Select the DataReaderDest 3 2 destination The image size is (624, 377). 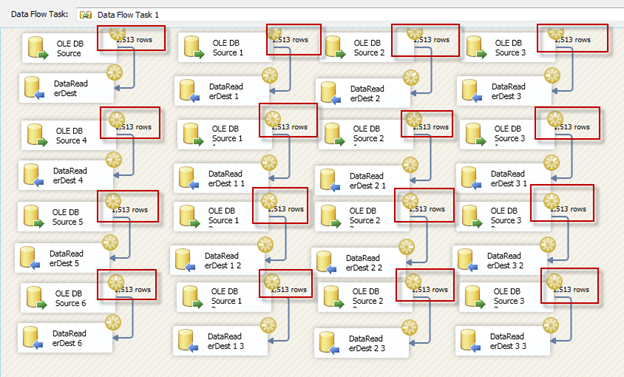click(x=500, y=260)
